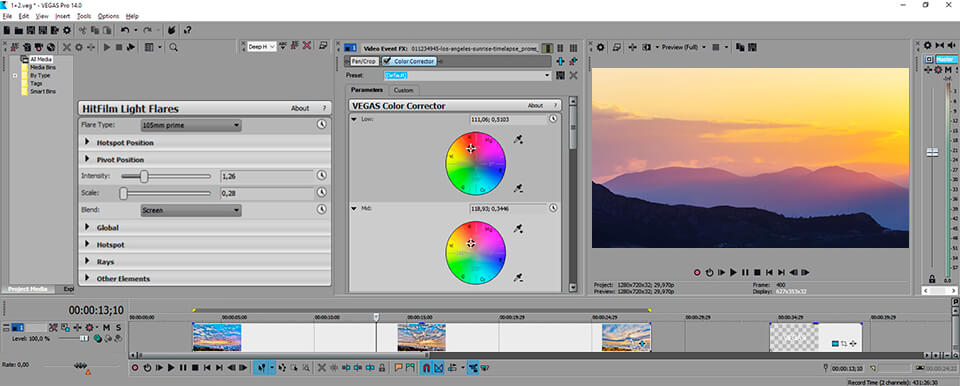Open the Flare Type 105mm prime dropdown
The height and width of the screenshot is (386, 960).
(190, 125)
